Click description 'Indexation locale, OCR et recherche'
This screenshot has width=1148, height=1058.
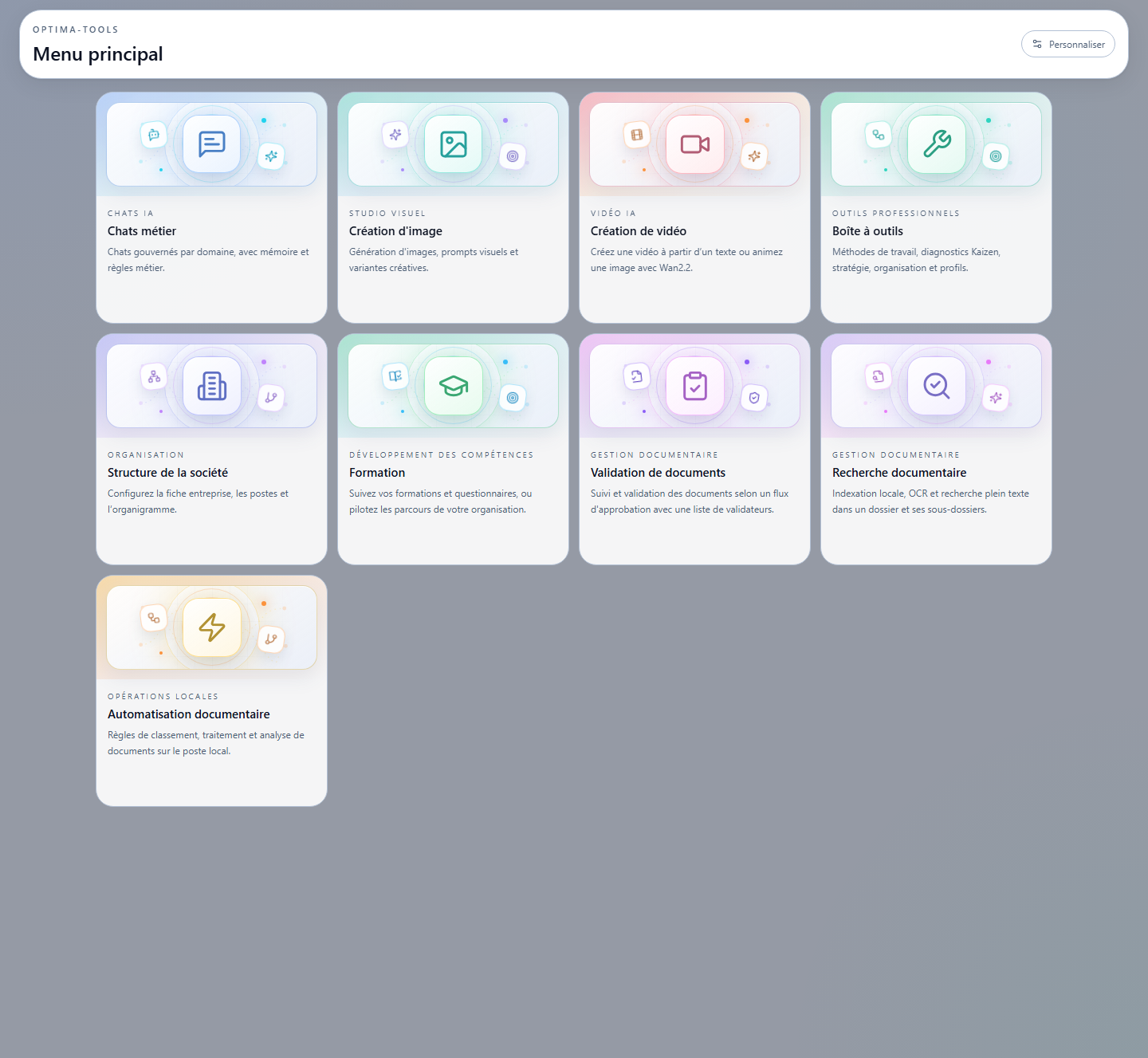click(x=930, y=501)
